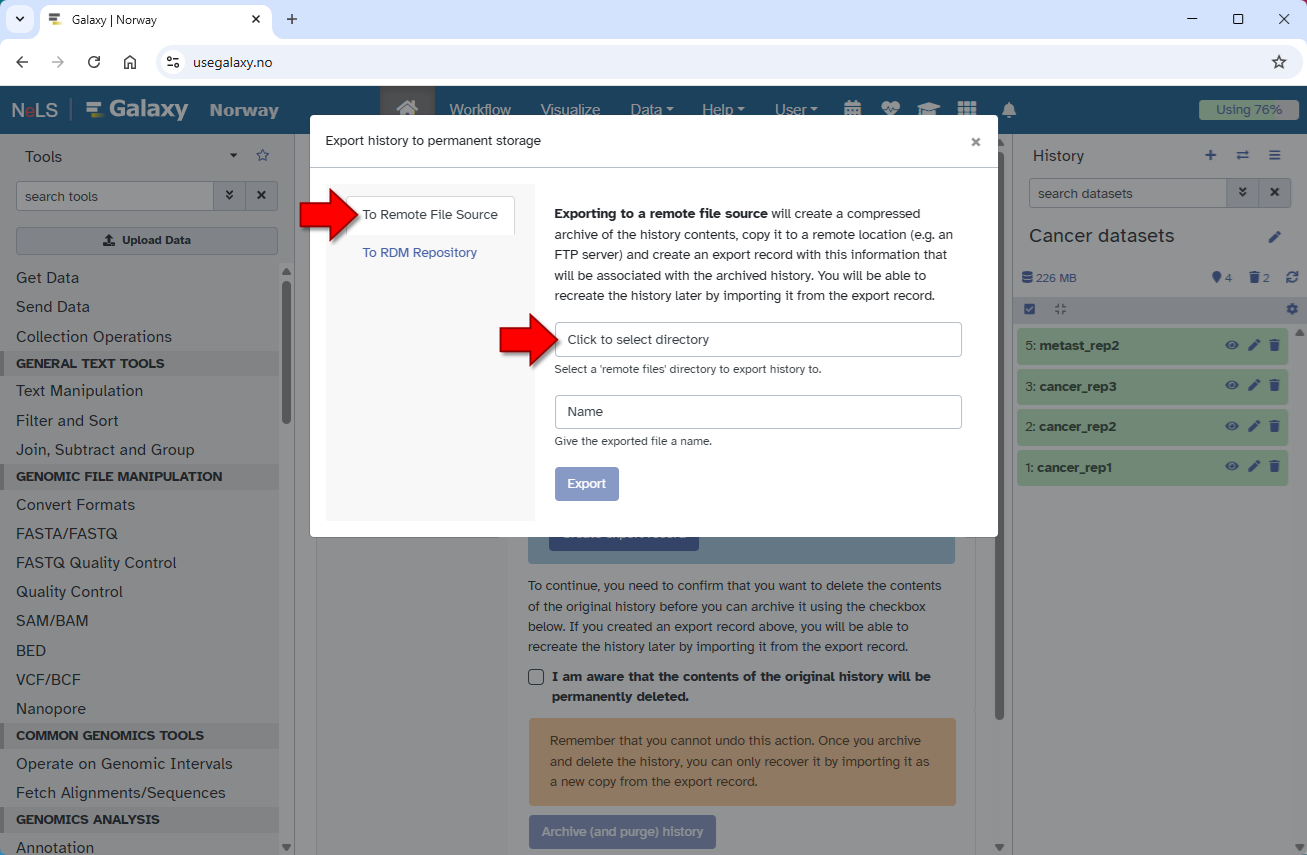This screenshot has height=855, width=1307.
Task: View cancer_rep1 dataset with eye icon
Action: click(1232, 466)
